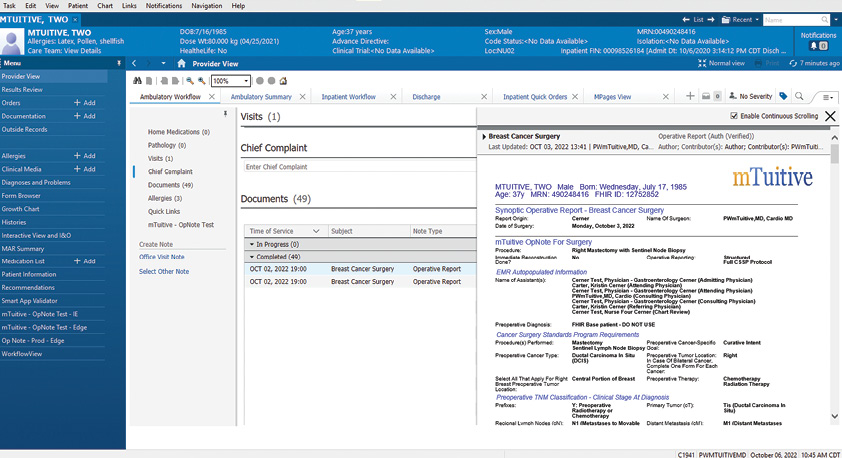Go back with the left chevron arrow

[x=134, y=63]
